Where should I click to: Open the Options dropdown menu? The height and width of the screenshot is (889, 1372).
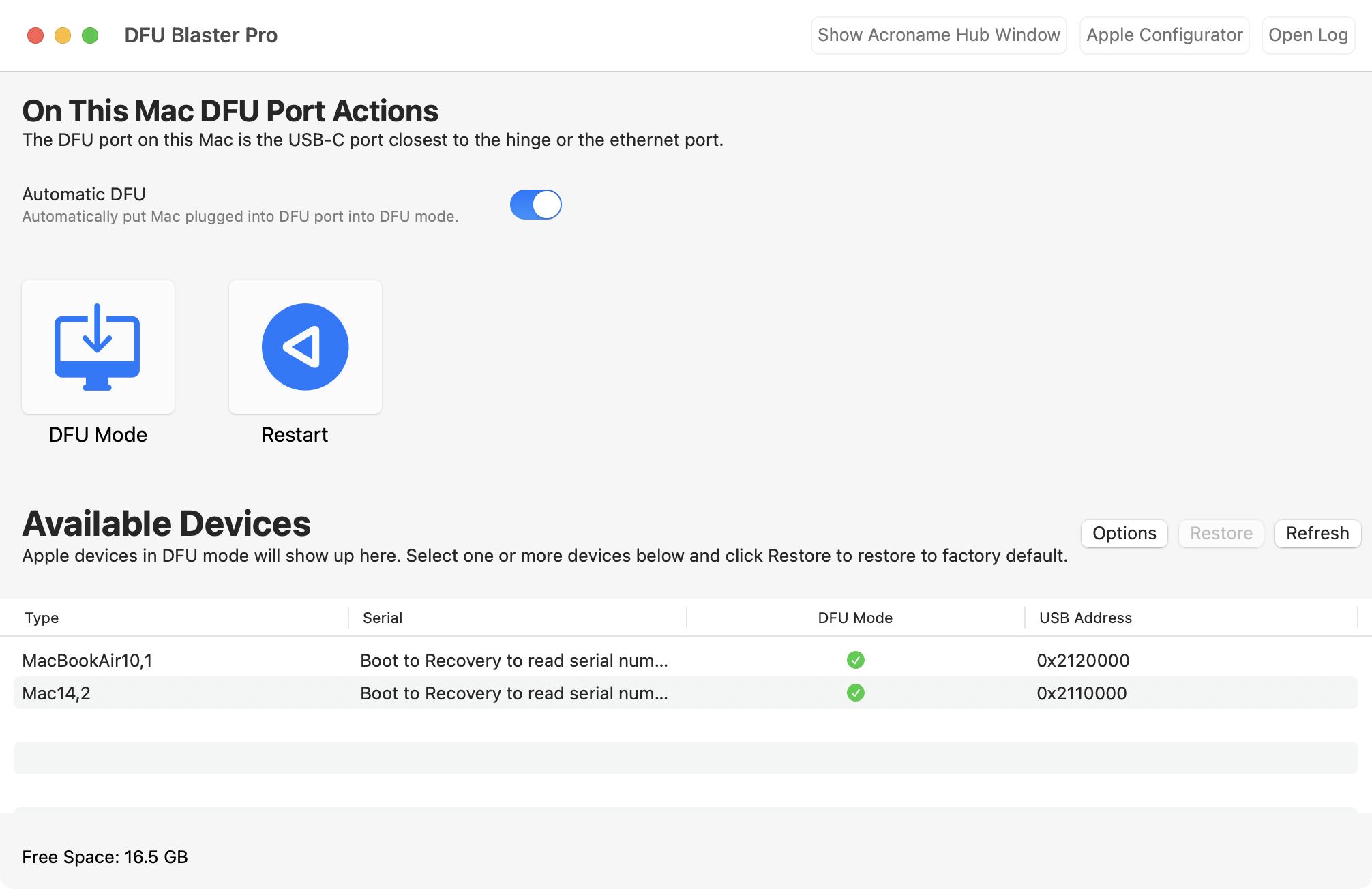coord(1123,531)
